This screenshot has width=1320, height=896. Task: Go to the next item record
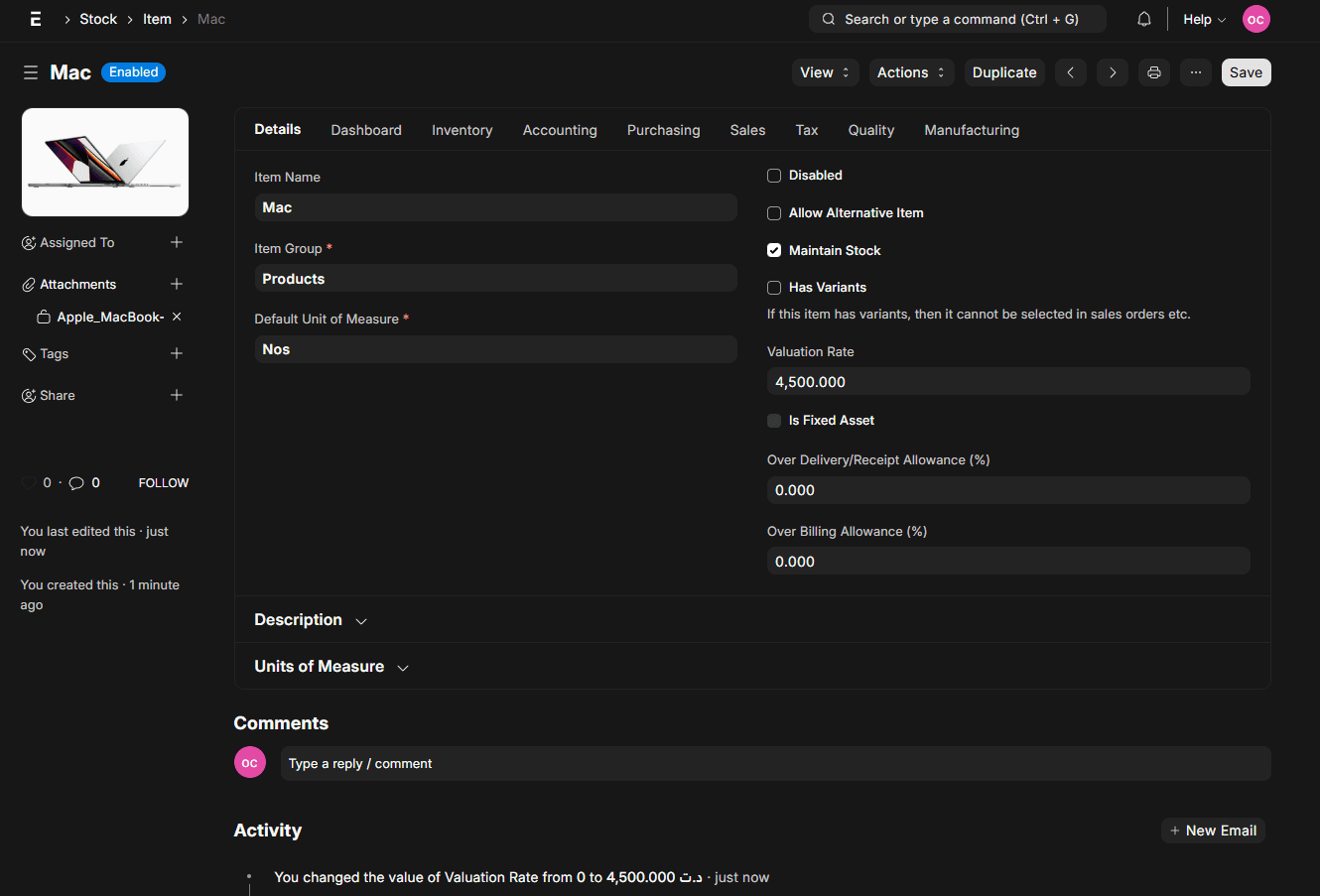click(x=1113, y=72)
